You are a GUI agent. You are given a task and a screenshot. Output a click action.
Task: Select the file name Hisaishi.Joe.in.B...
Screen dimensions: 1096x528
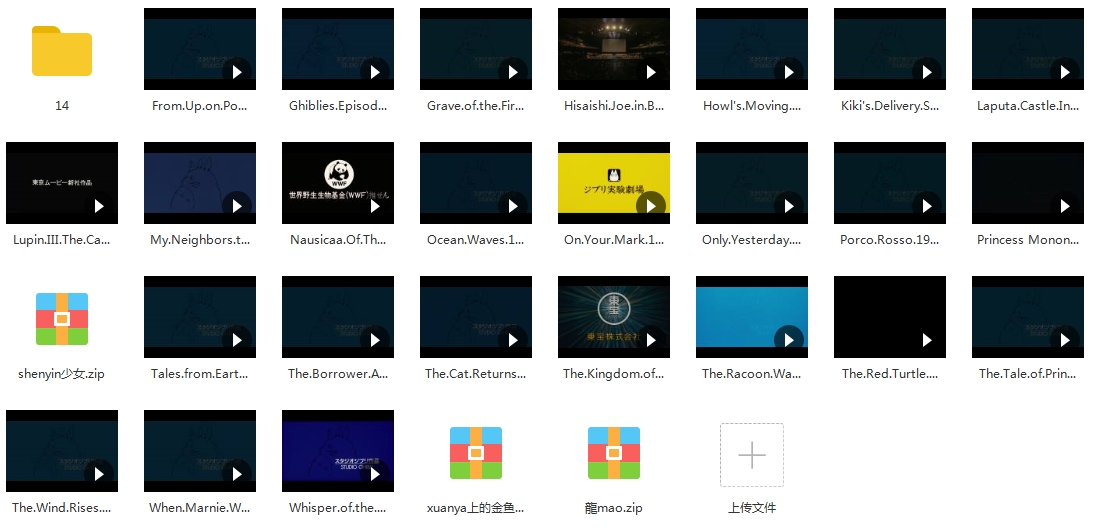point(614,106)
